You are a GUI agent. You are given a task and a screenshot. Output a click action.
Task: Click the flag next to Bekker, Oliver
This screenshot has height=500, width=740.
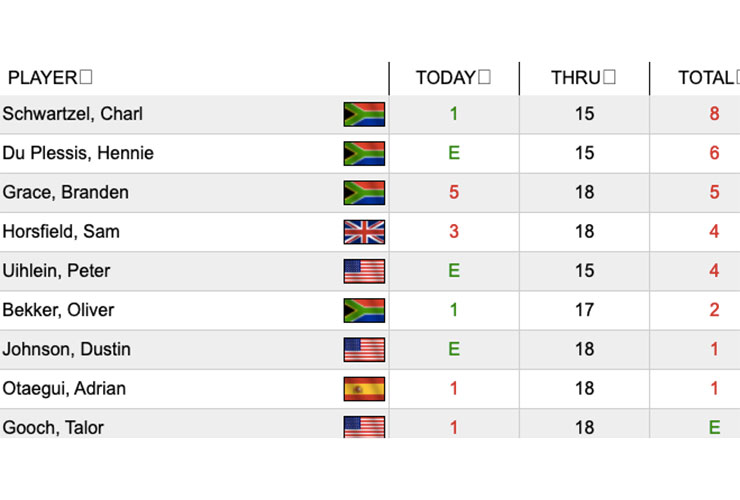(364, 310)
